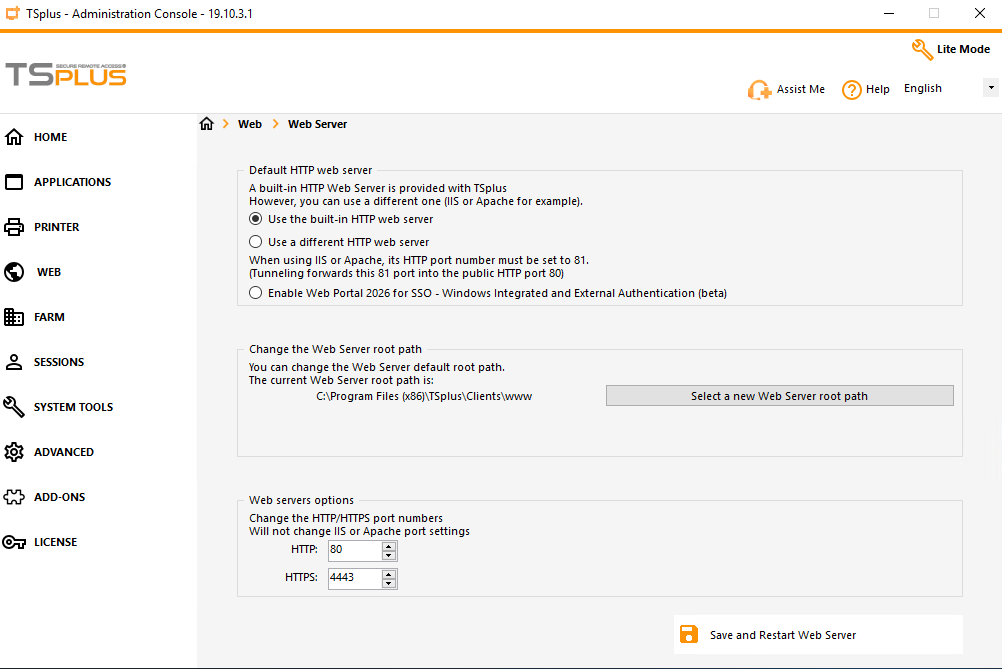Screen dimensions: 1002x669
Task: Save and Restart Web Server
Action: point(783,634)
